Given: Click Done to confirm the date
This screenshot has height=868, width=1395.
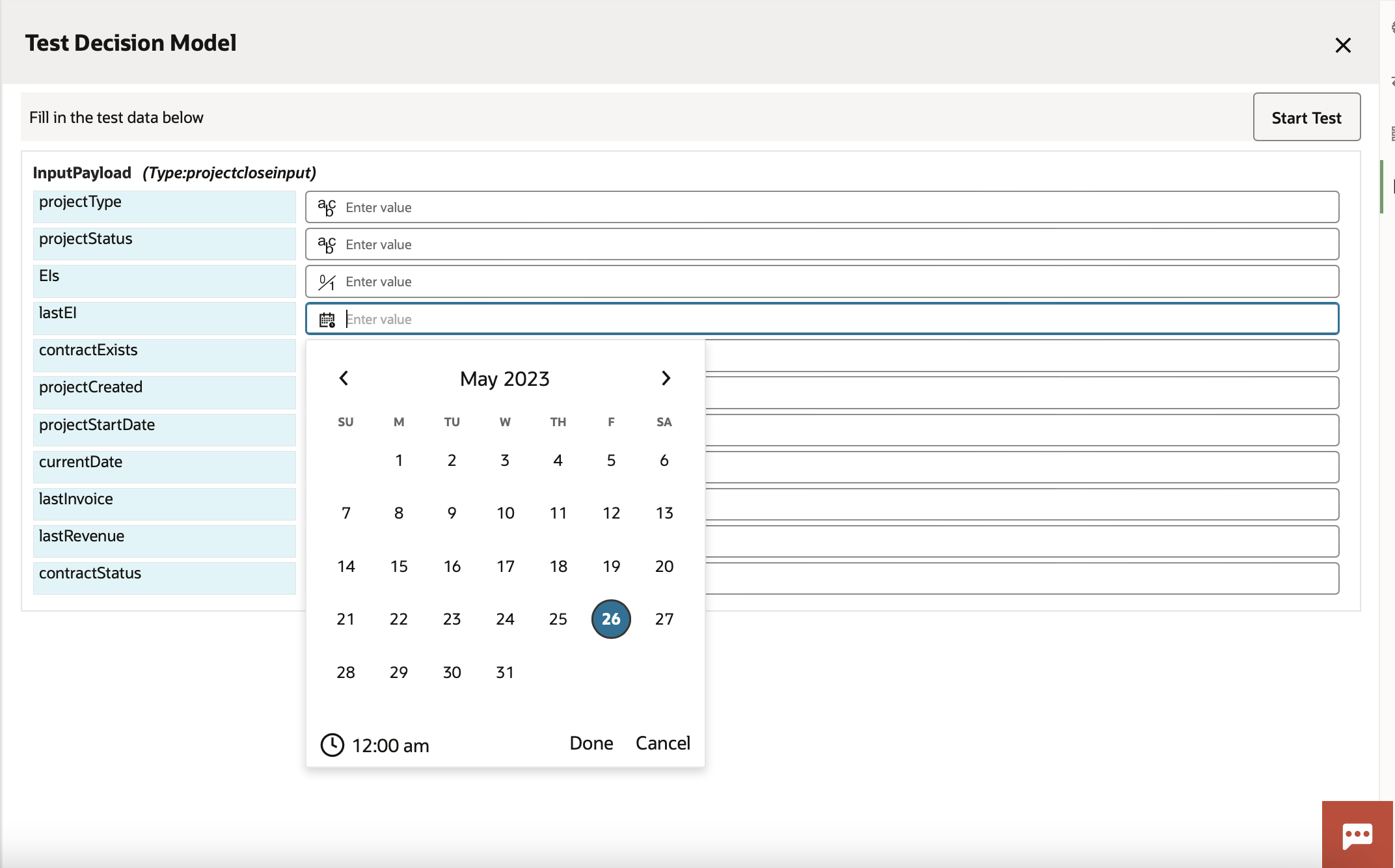Looking at the screenshot, I should click(x=591, y=743).
